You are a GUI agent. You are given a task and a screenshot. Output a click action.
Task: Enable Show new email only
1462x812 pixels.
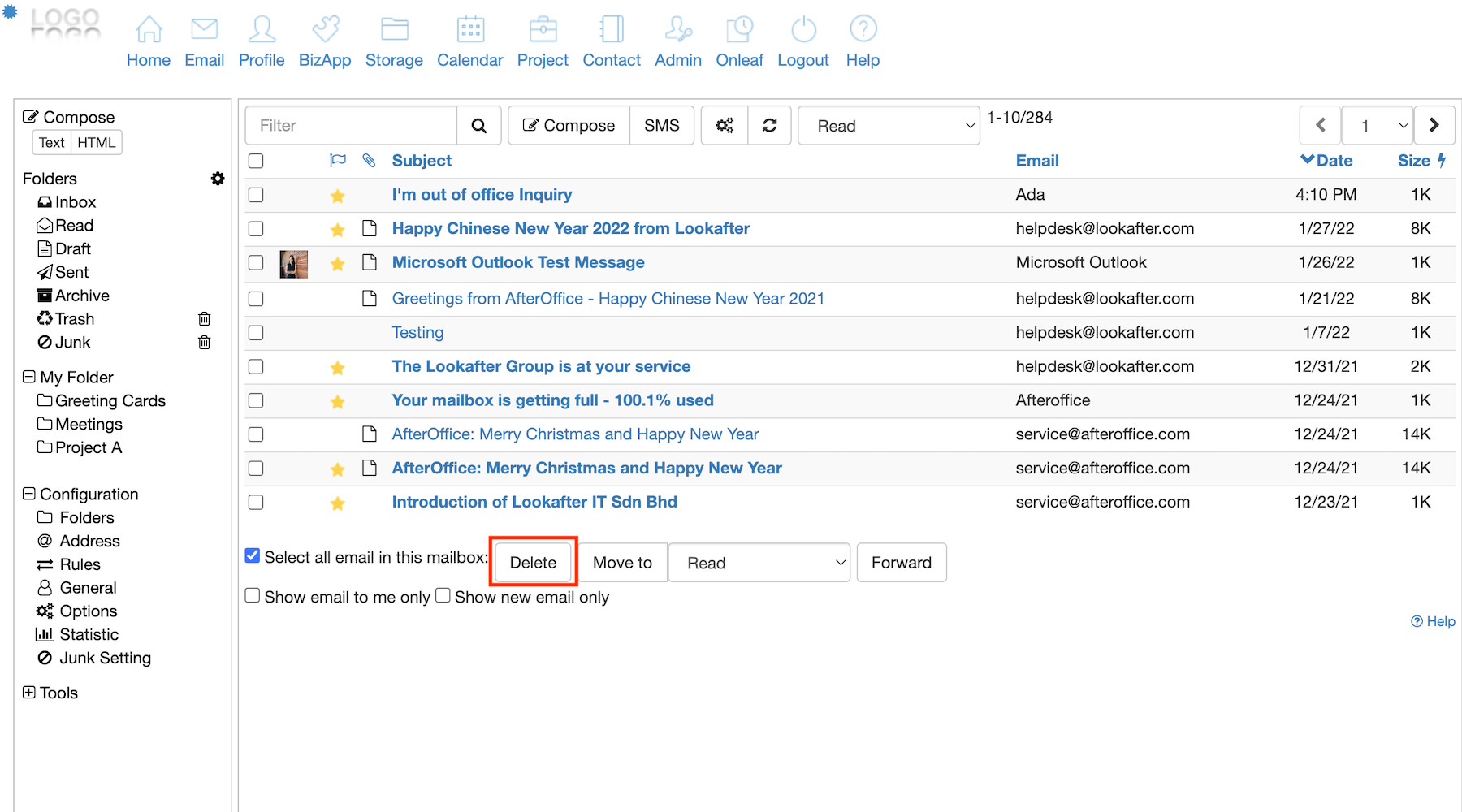pos(443,596)
